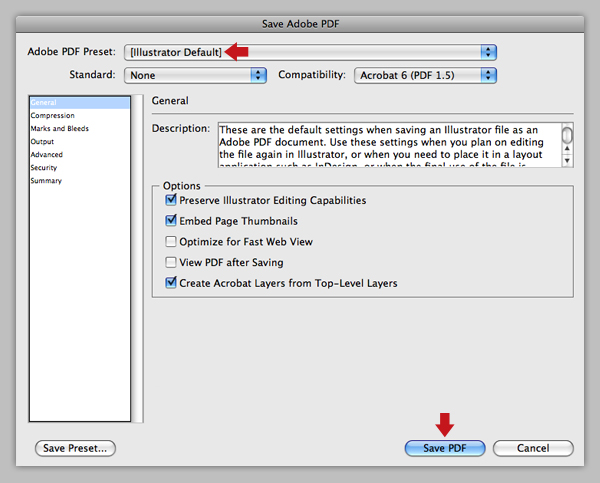This screenshot has width=600, height=483.
Task: Select Summary in the category list
Action: (80, 181)
